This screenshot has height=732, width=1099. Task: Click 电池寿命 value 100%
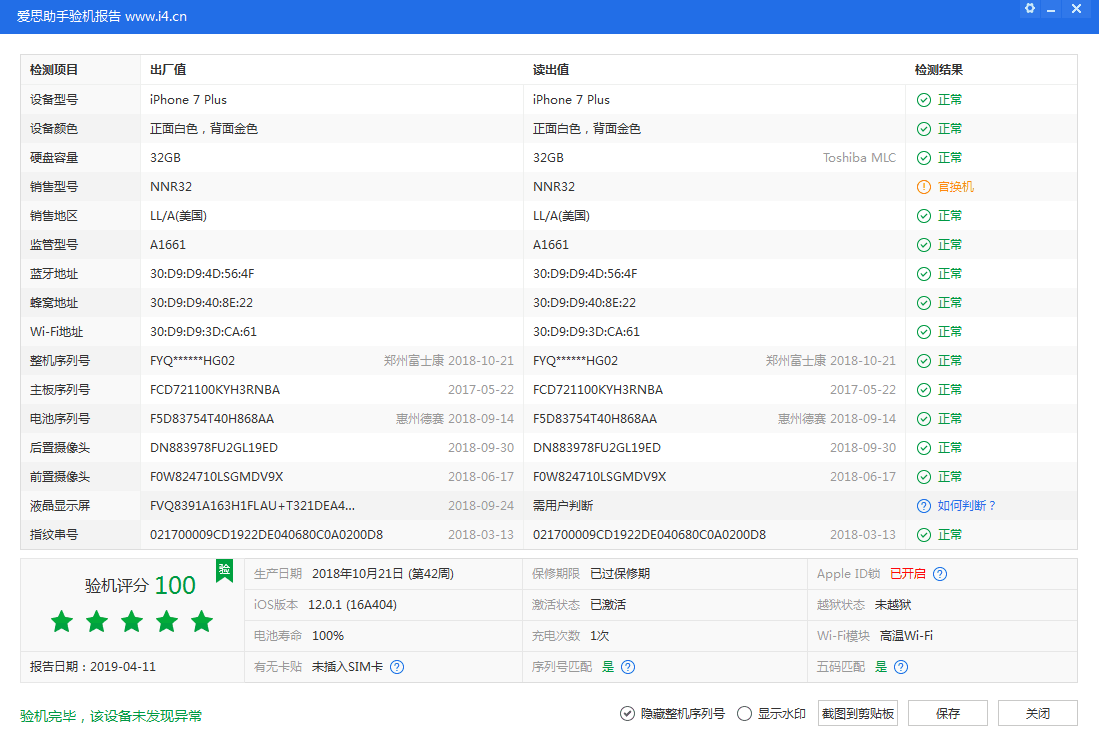328,636
